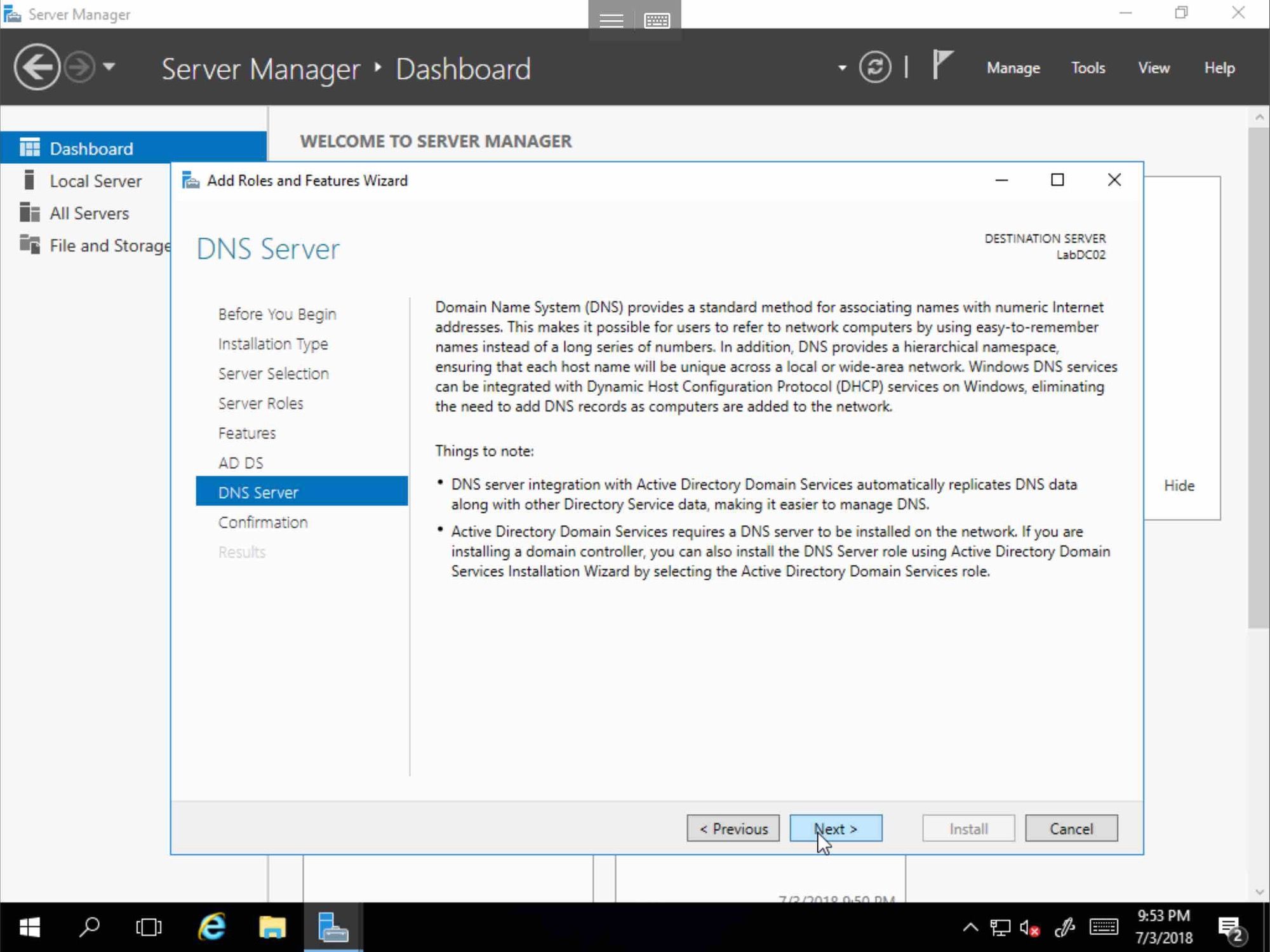Click the WELCOME TO SERVER MANAGER heading
This screenshot has width=1270, height=952.
(x=436, y=141)
